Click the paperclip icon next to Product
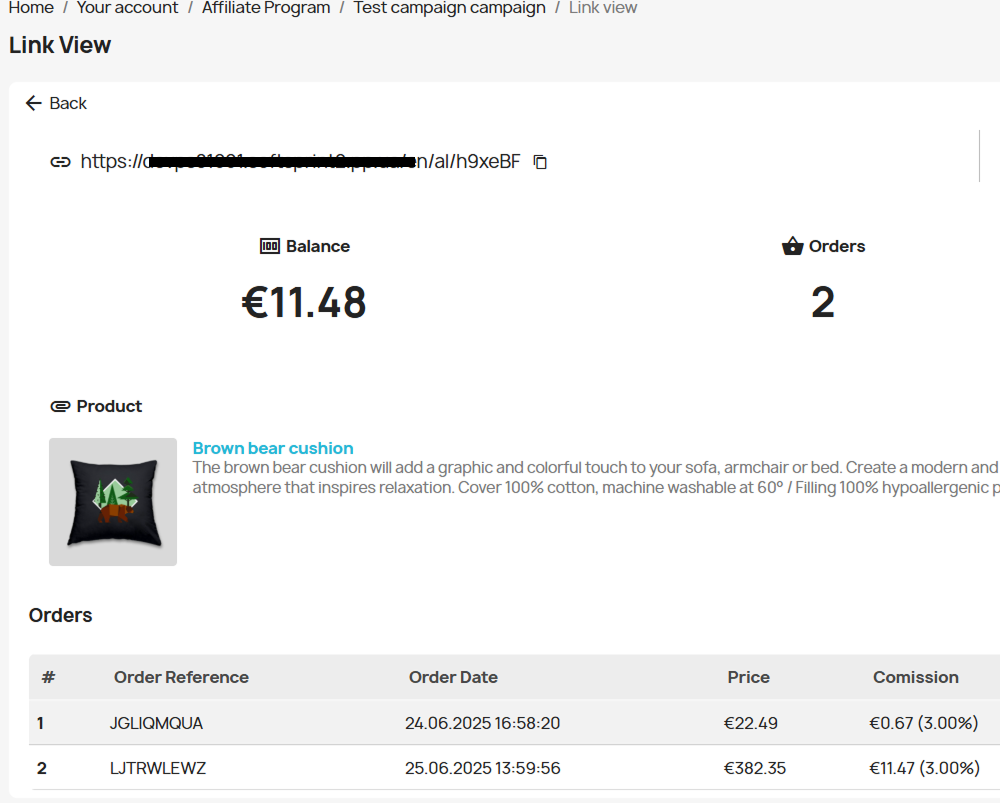This screenshot has width=1000, height=803. coord(60,406)
